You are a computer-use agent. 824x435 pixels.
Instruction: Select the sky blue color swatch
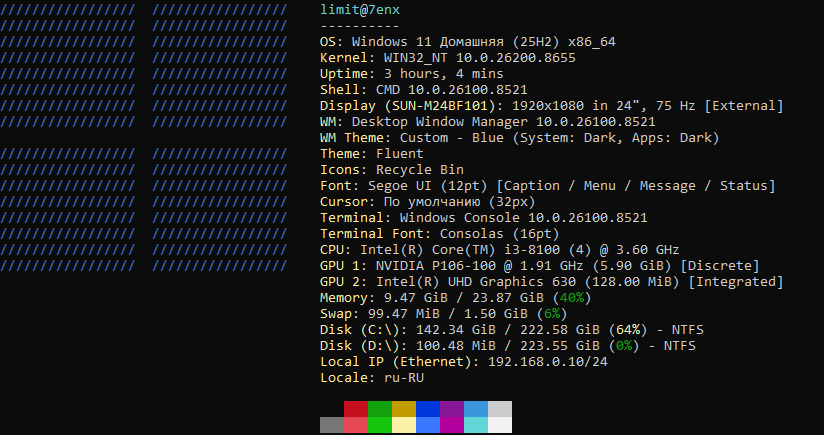(476, 409)
